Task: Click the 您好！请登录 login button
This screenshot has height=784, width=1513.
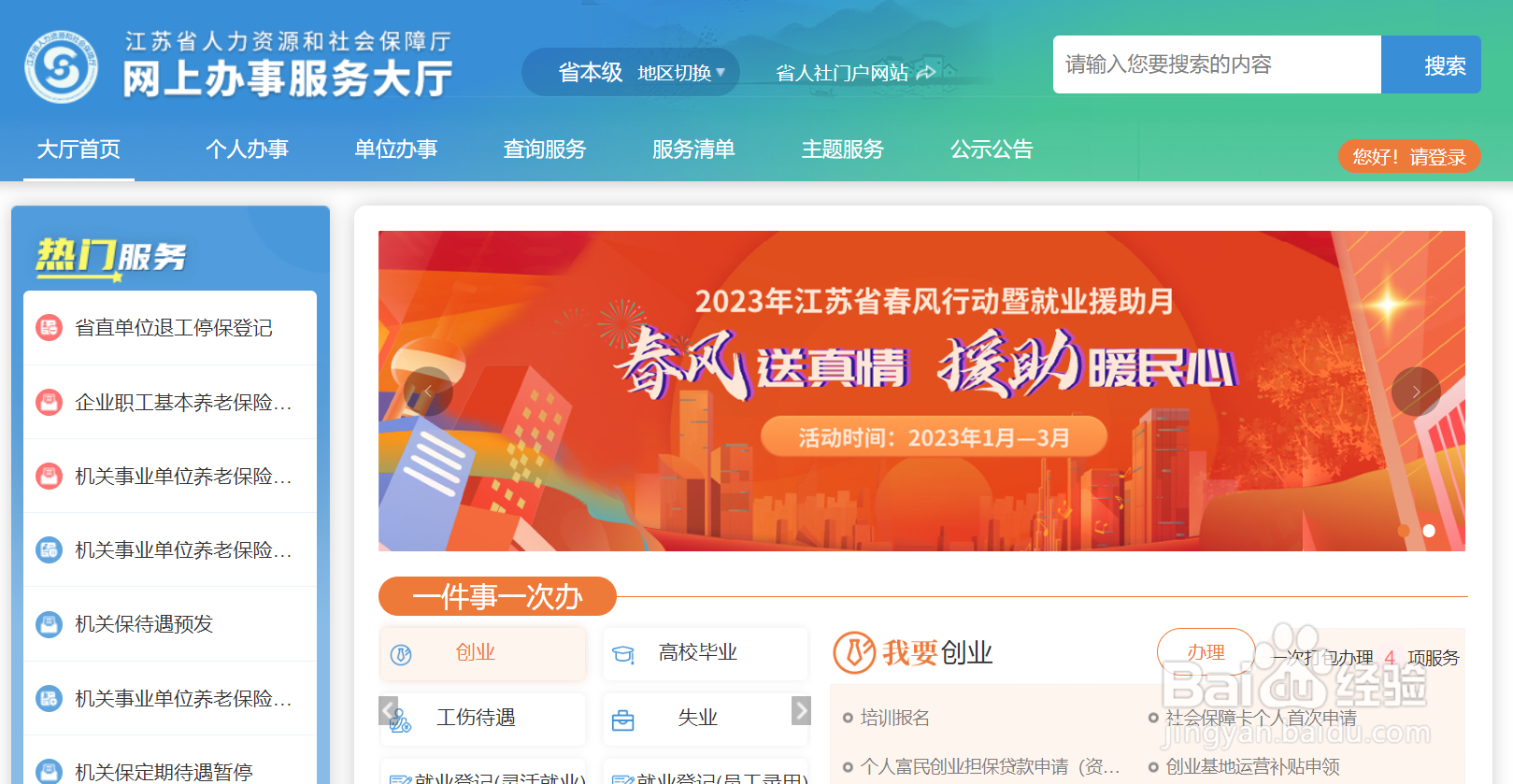Action: click(1409, 156)
